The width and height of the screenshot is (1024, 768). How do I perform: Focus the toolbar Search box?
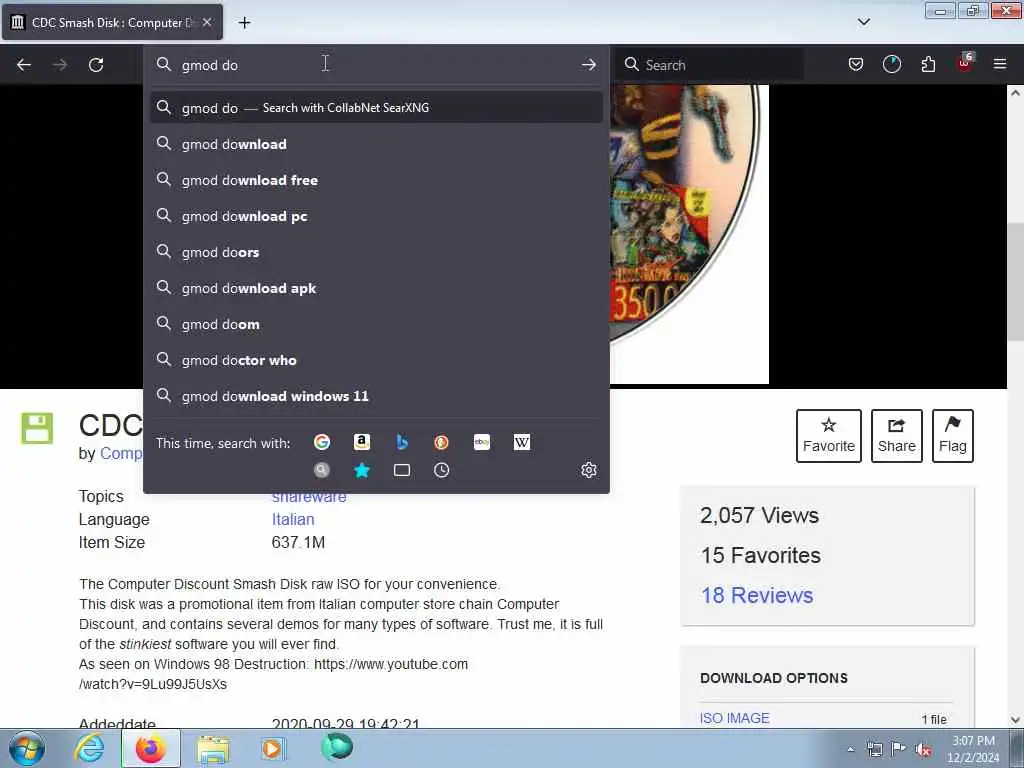point(709,65)
